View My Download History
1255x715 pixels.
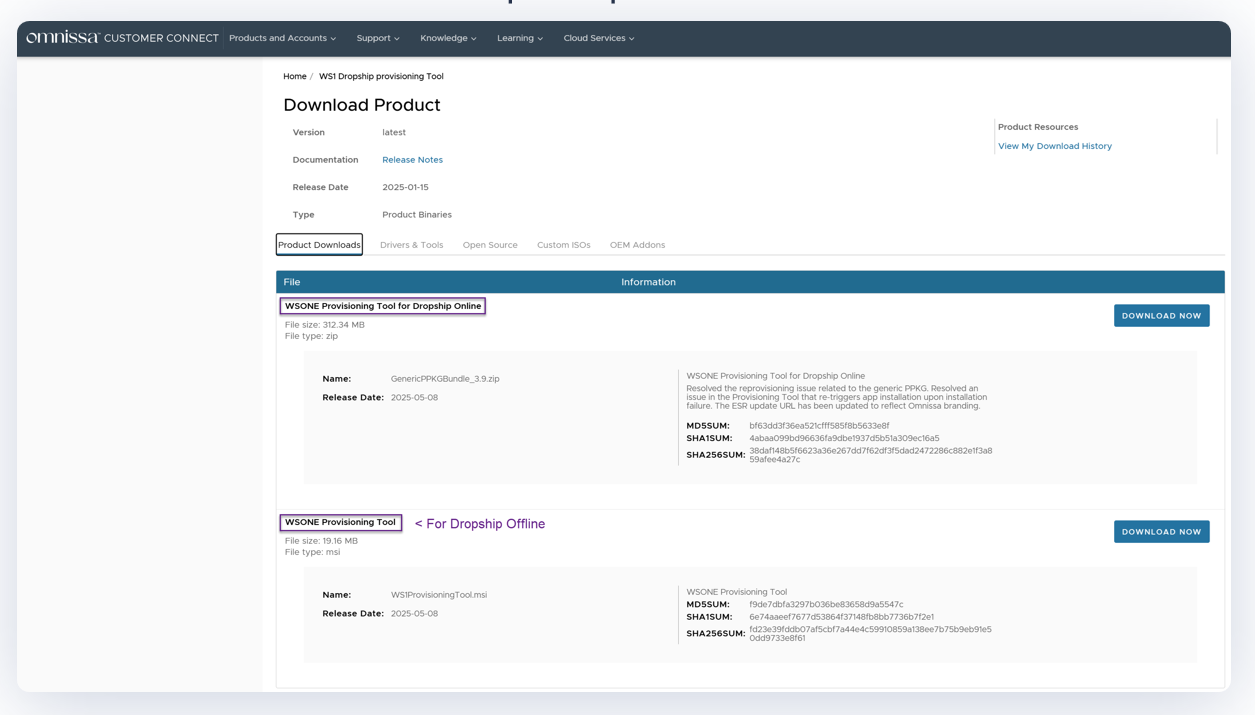click(1053, 145)
